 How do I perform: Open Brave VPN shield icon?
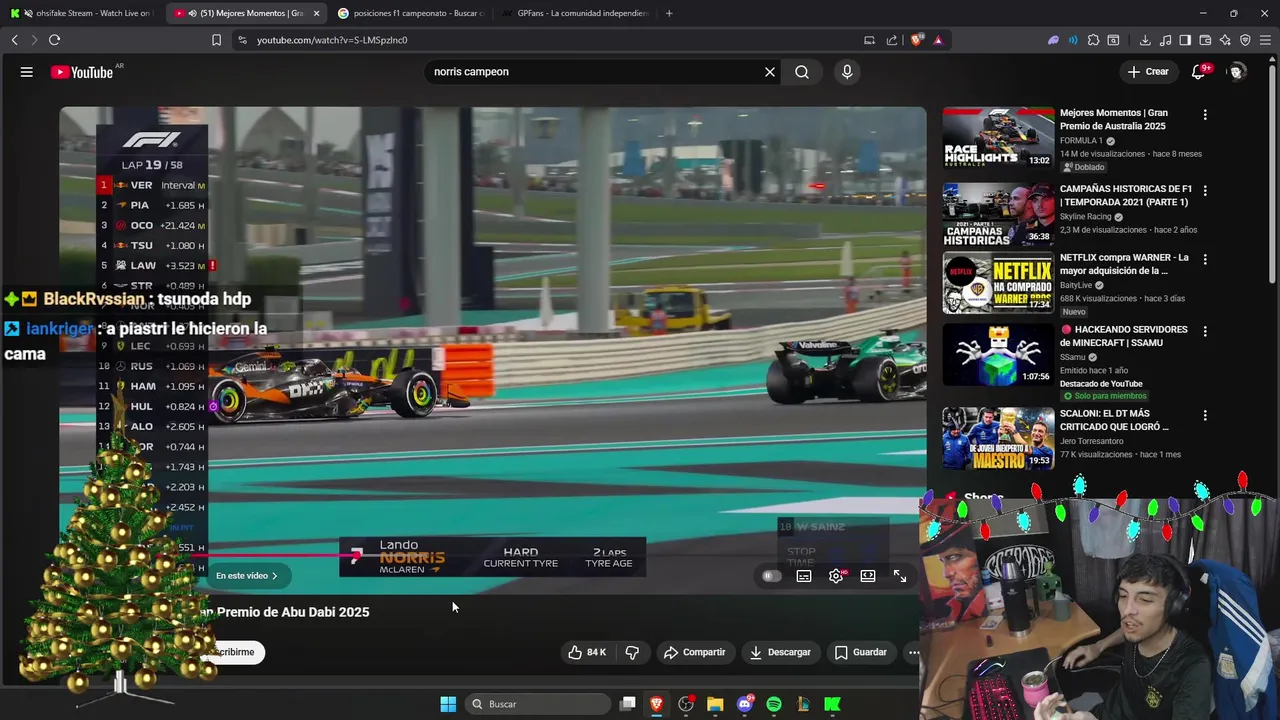pos(1245,40)
